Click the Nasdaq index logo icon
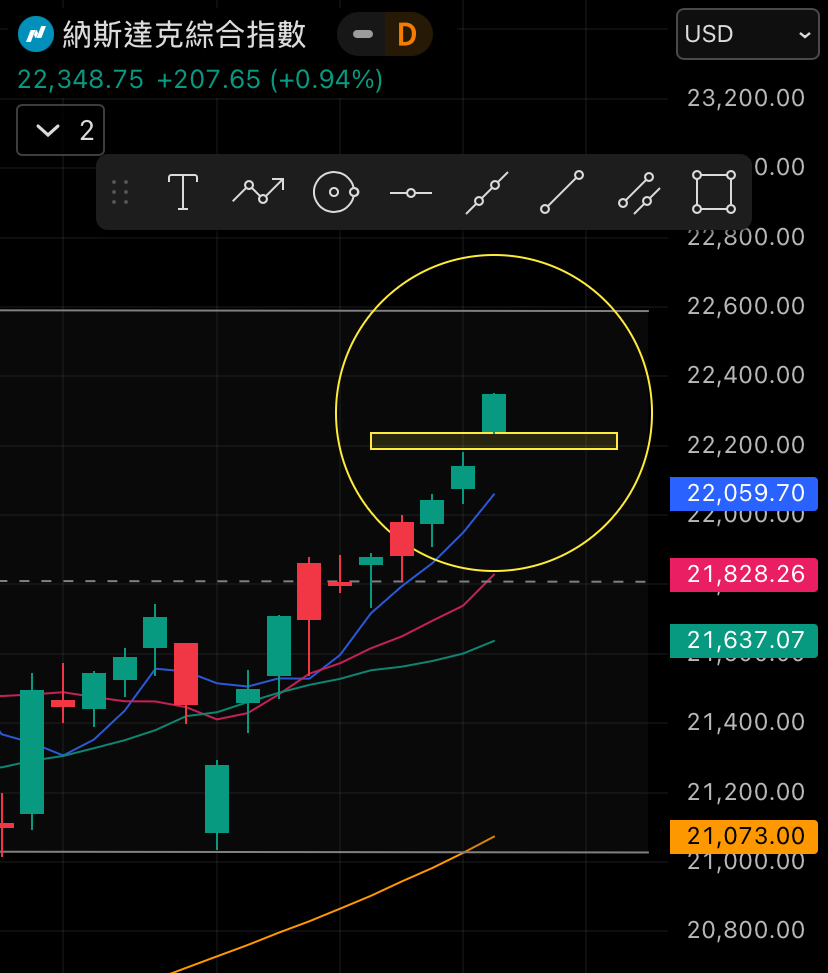Image resolution: width=828 pixels, height=973 pixels. 36,34
